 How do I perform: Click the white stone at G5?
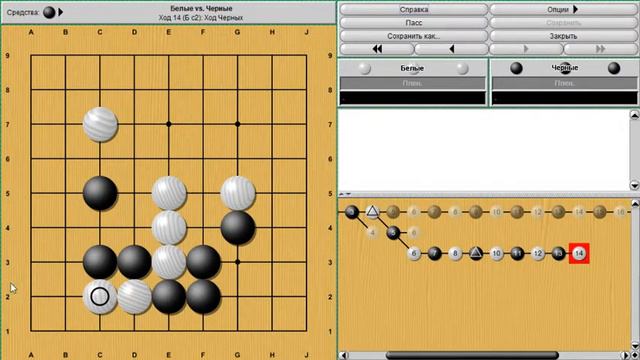click(x=238, y=193)
